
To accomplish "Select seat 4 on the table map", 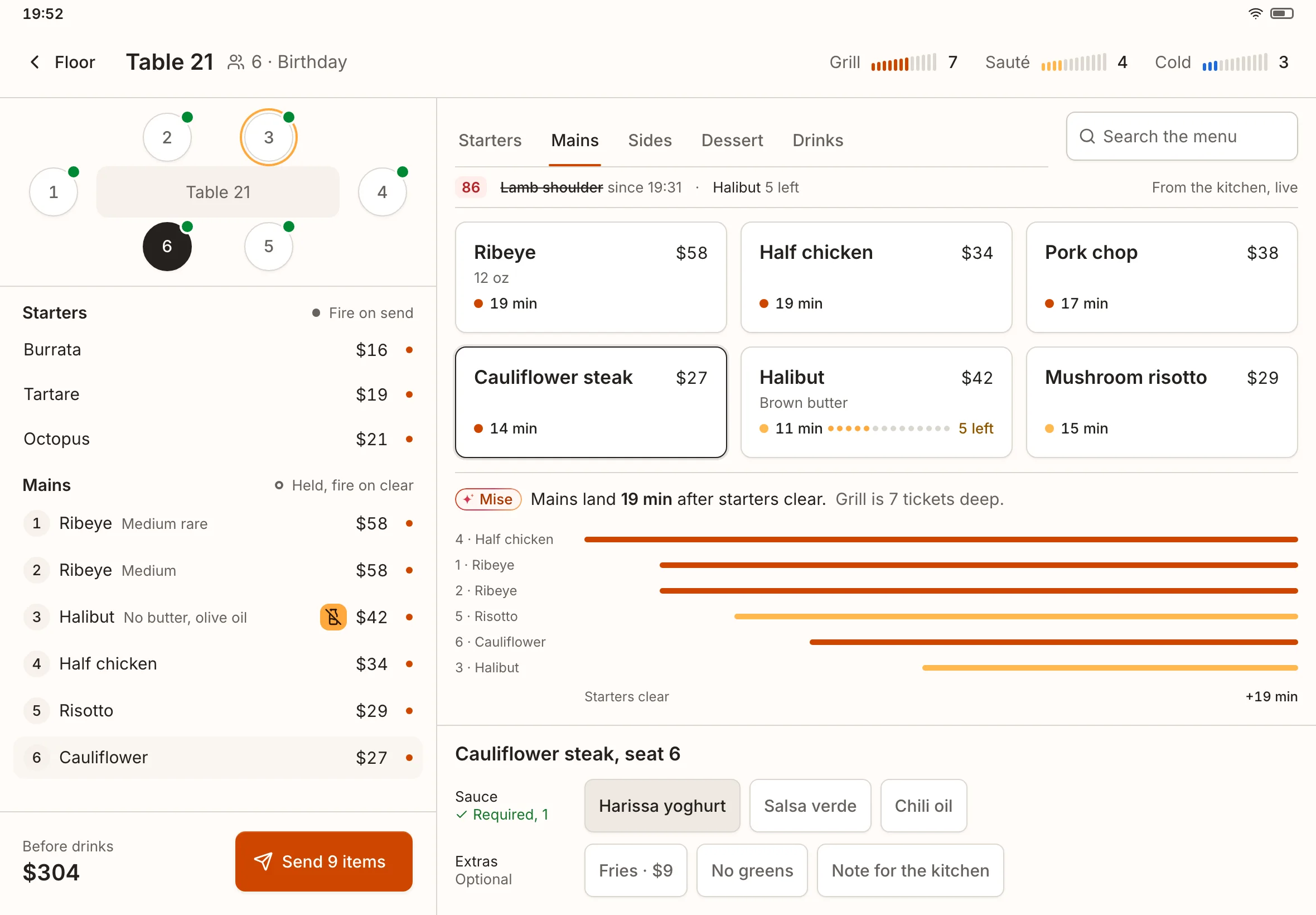I will [382, 192].
